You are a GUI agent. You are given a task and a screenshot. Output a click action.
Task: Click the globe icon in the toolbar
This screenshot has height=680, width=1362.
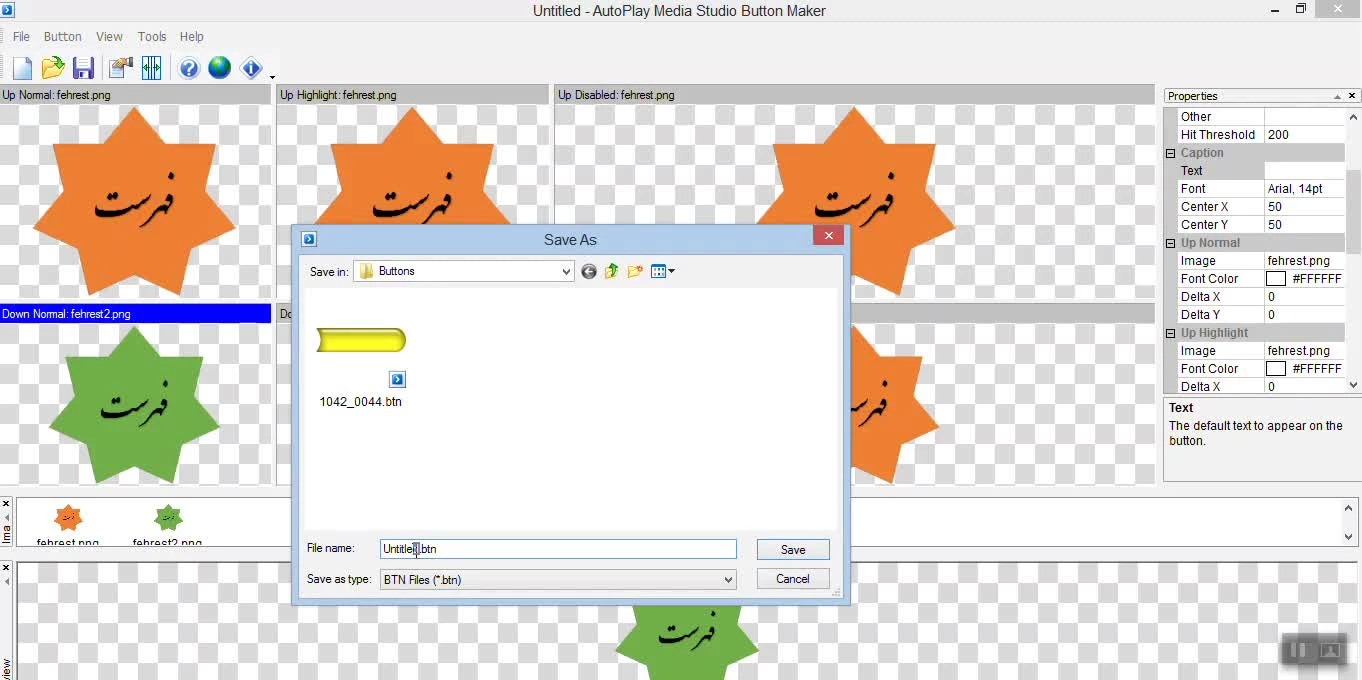(x=220, y=68)
